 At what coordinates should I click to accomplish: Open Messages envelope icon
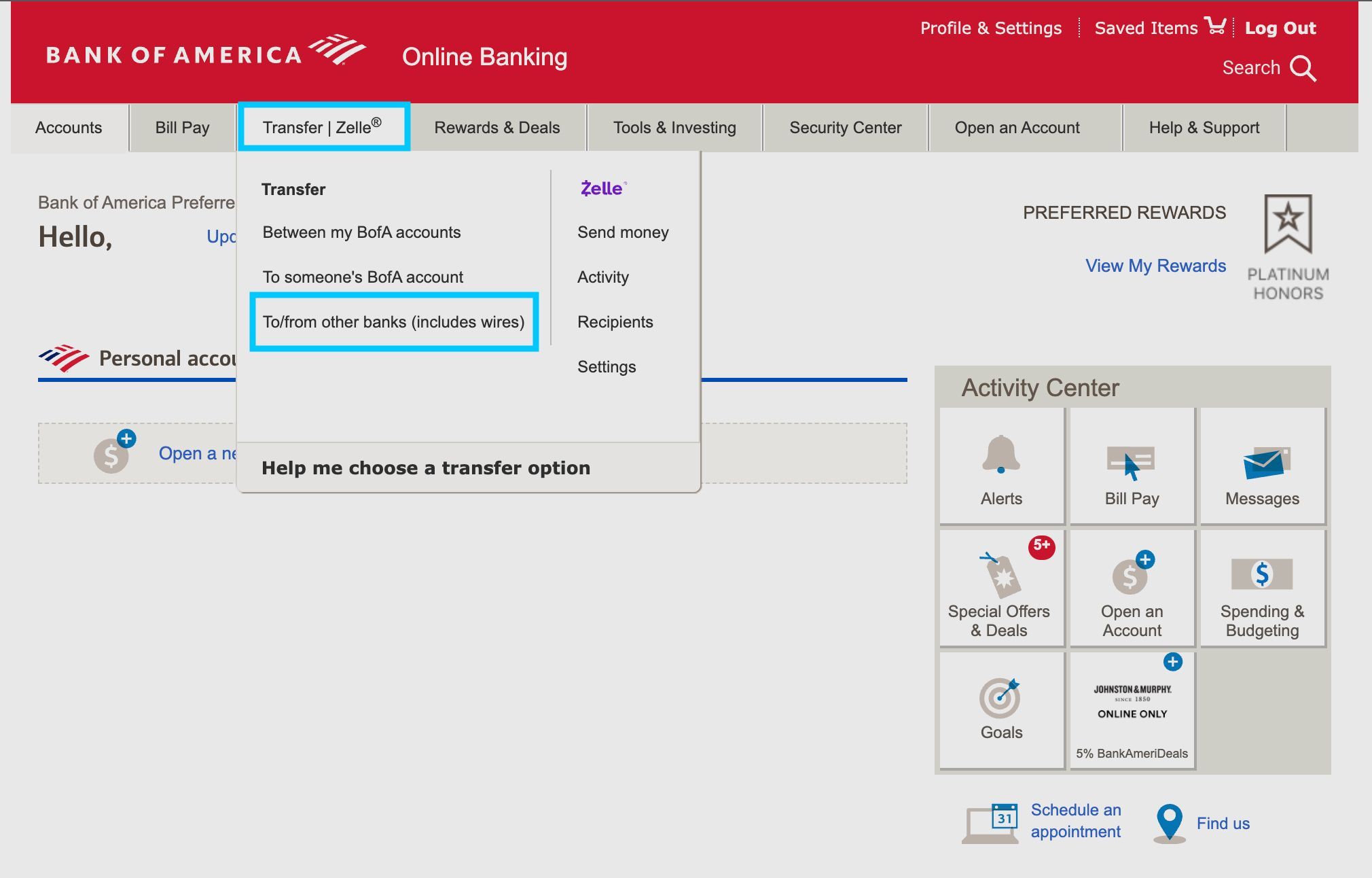(x=1266, y=463)
